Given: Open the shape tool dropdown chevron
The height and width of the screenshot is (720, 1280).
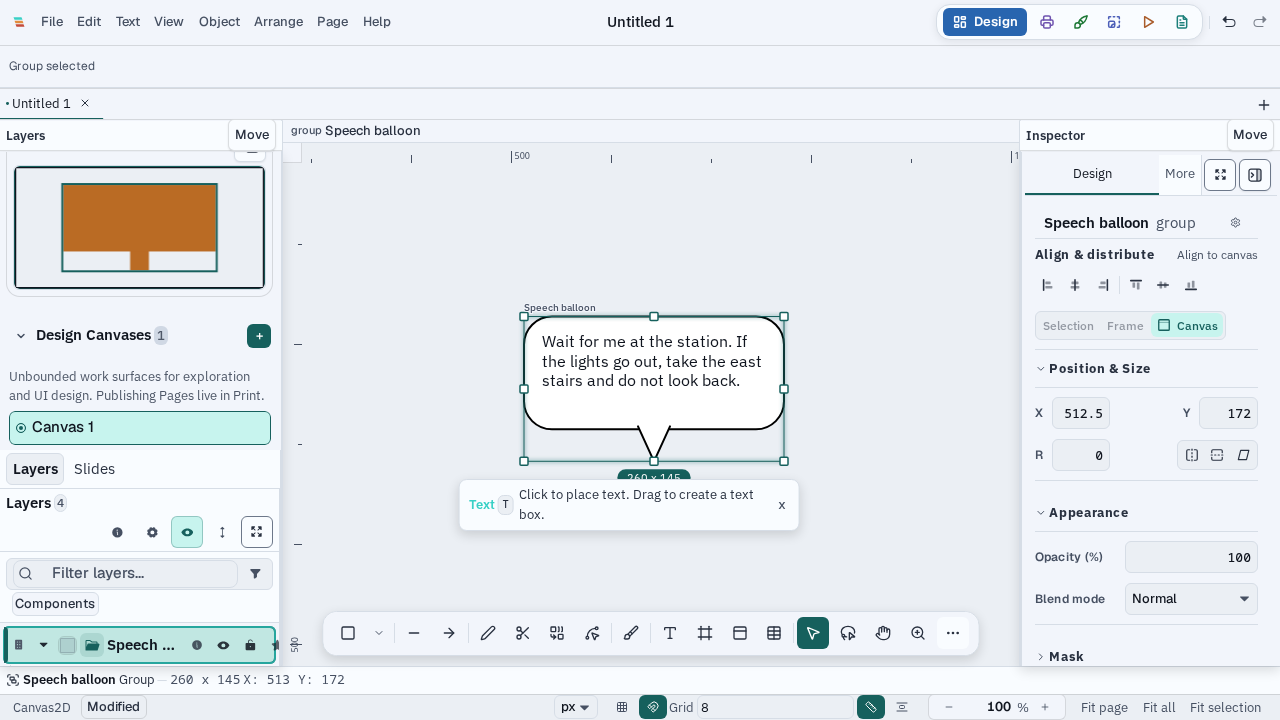Looking at the screenshot, I should (379, 633).
